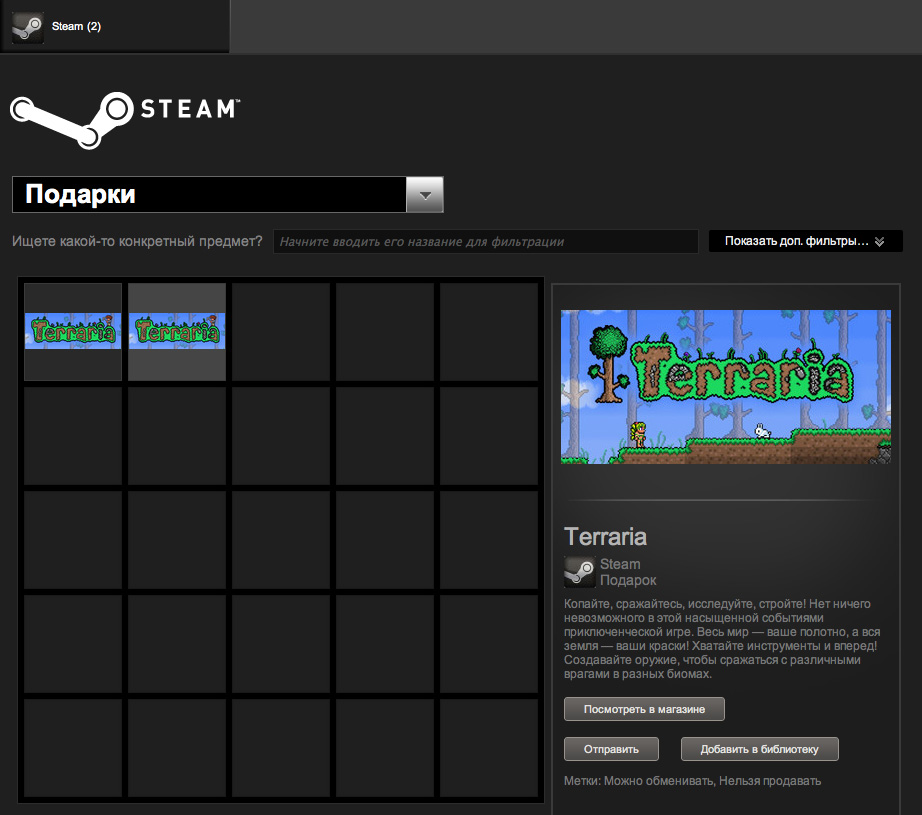This screenshot has width=922, height=815.
Task: Click the Steam Подарок item type label
Action: point(627,572)
